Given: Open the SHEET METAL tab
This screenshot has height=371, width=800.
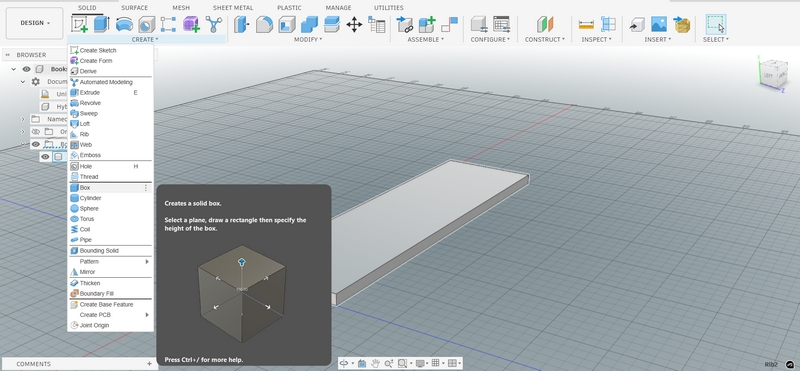Looking at the screenshot, I should point(233,8).
